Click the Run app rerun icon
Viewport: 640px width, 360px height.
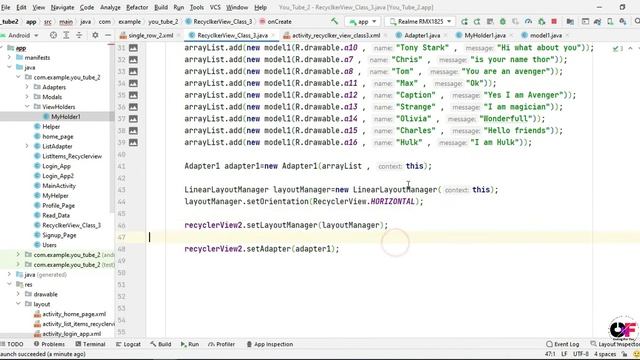click(x=464, y=22)
